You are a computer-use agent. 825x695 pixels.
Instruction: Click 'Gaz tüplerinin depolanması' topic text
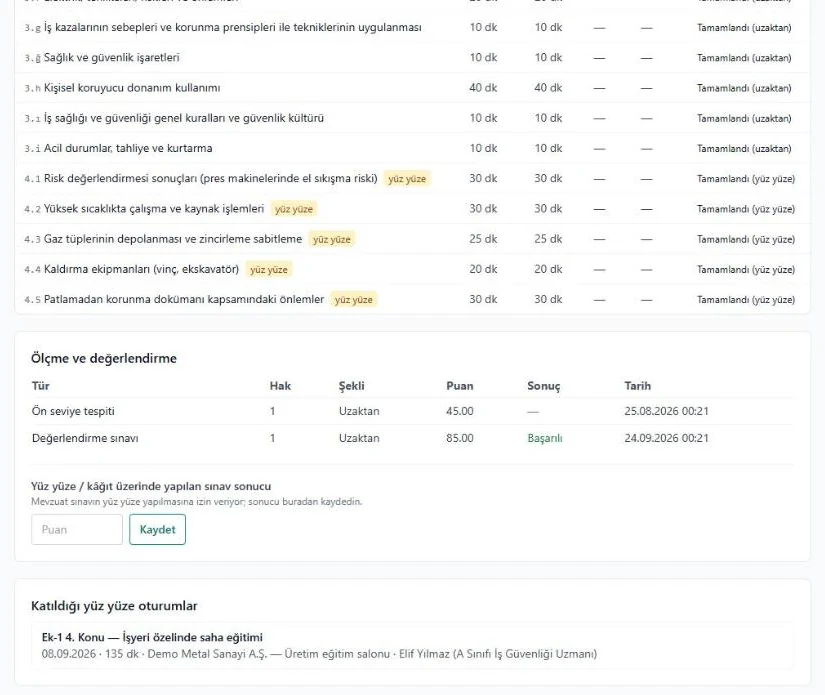(x=173, y=239)
